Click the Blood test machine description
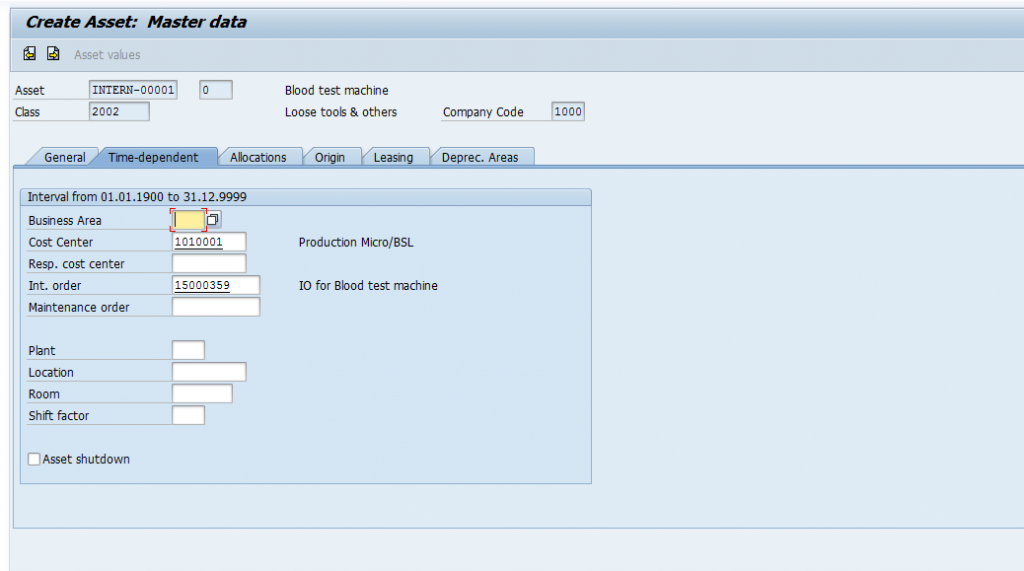Viewport: 1024px width, 571px height. tap(336, 90)
